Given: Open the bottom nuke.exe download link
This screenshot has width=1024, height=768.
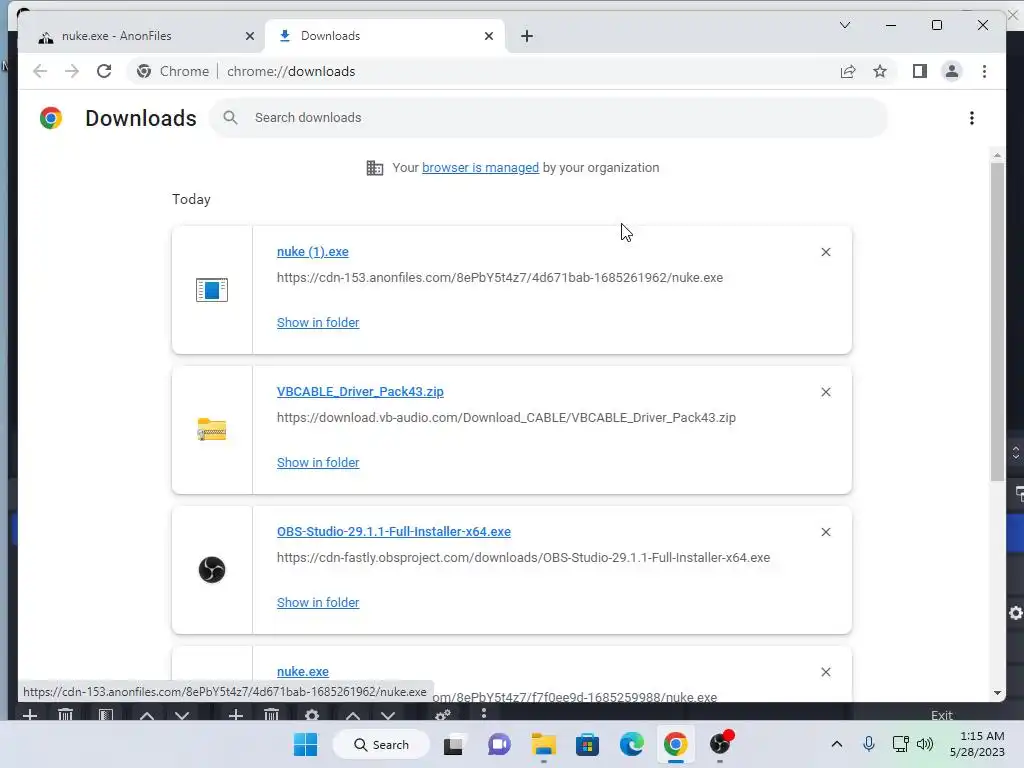Looking at the screenshot, I should (302, 672).
